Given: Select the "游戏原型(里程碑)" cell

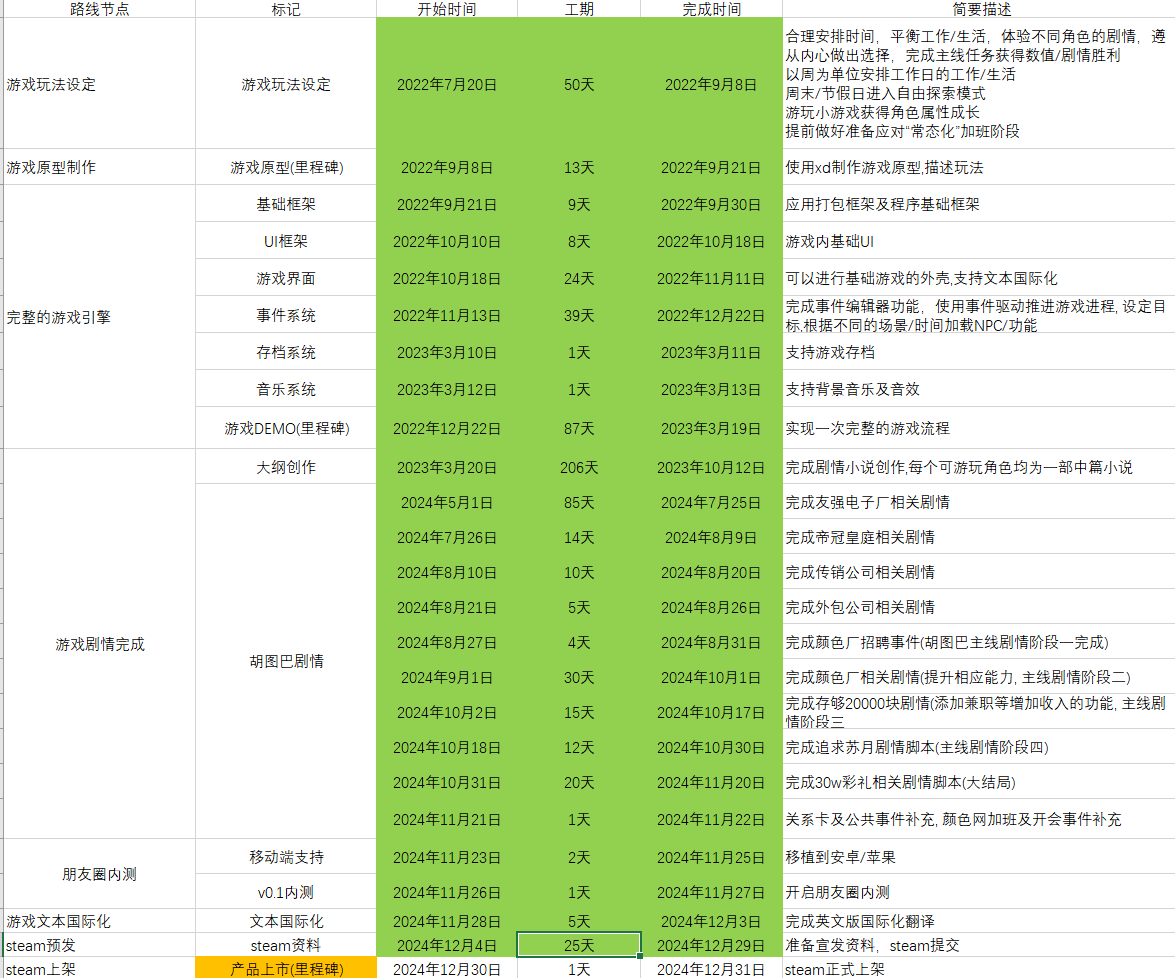Looking at the screenshot, I should coord(286,167).
